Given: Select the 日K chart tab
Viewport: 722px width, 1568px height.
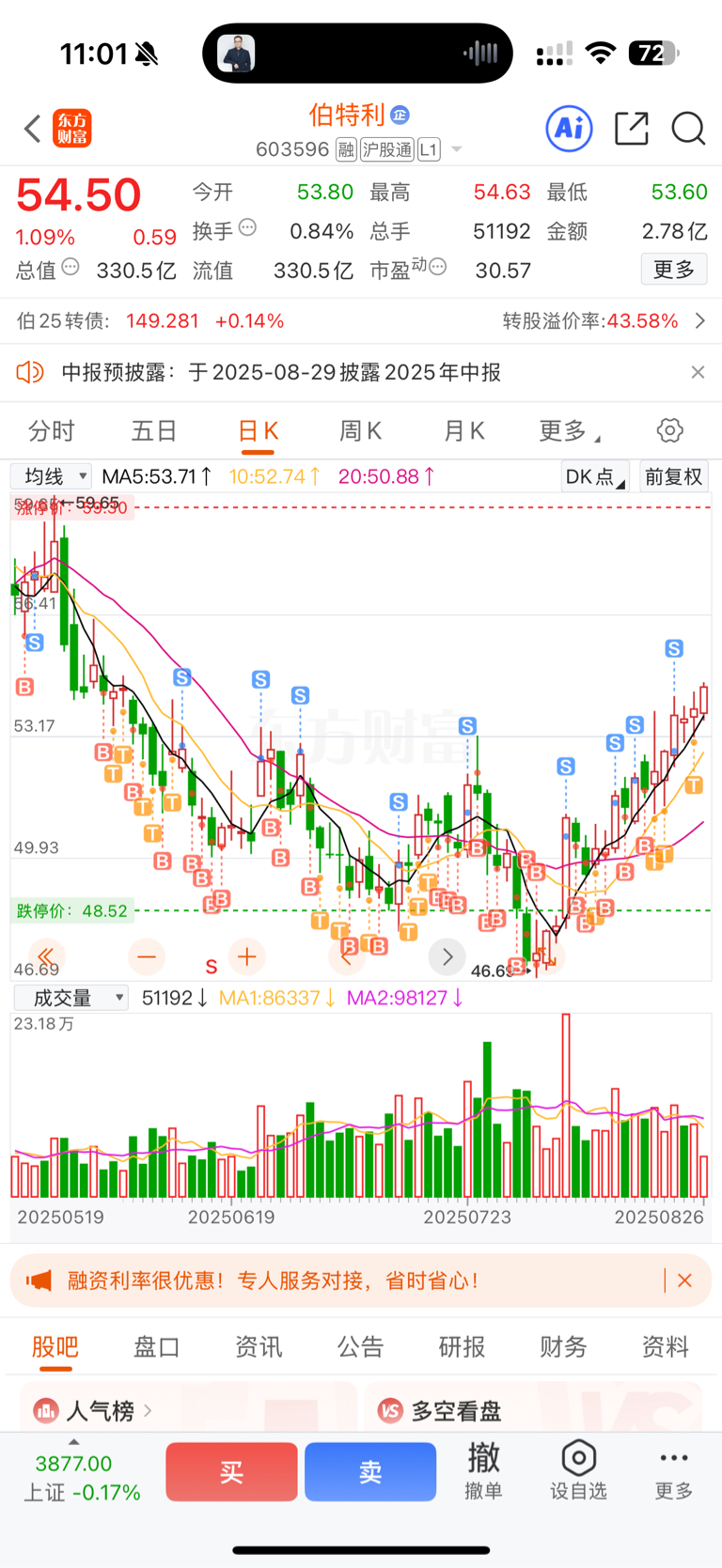Looking at the screenshot, I should 258,431.
